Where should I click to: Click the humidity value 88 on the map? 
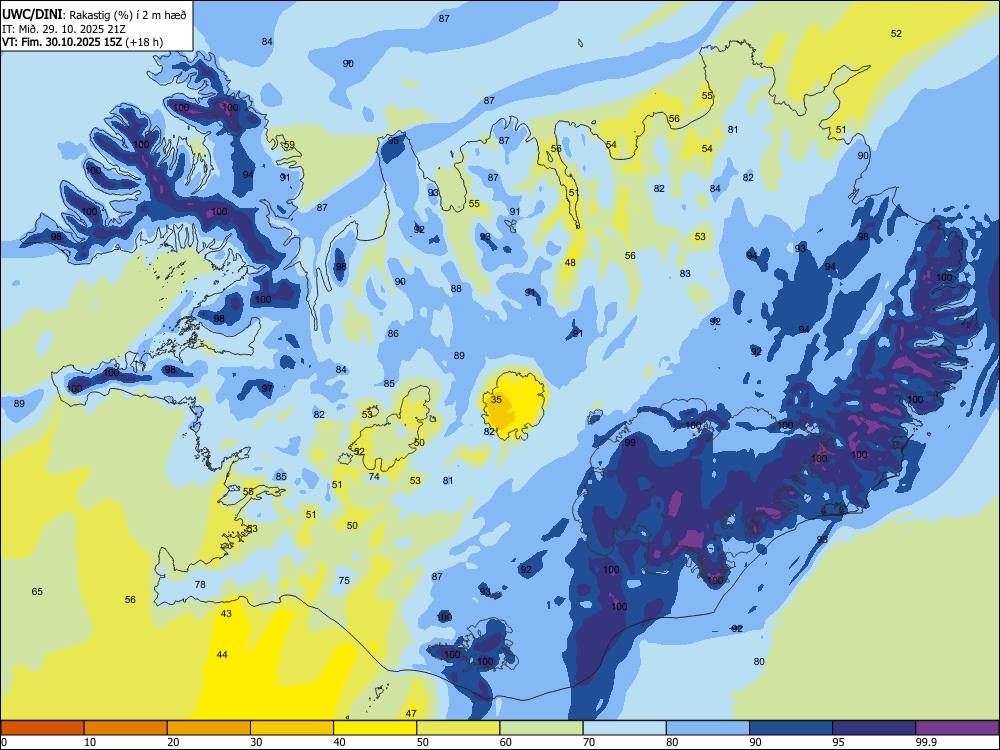coord(456,288)
